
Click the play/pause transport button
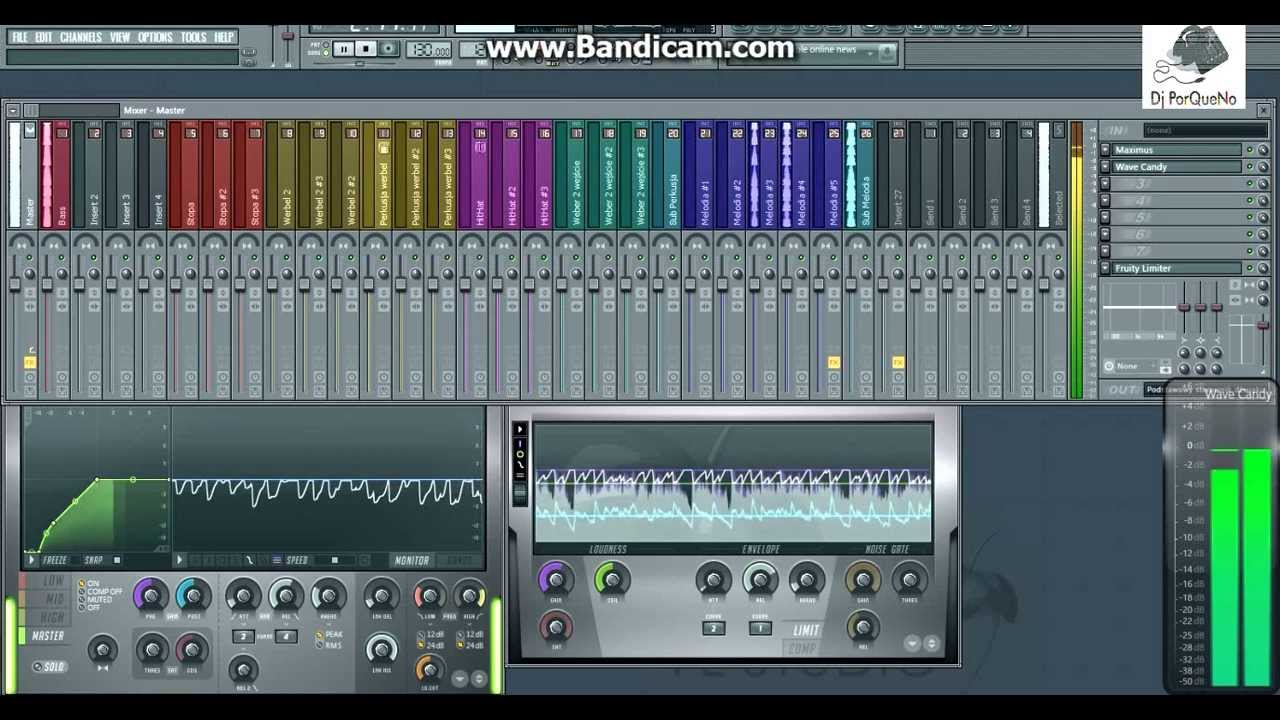pos(343,49)
